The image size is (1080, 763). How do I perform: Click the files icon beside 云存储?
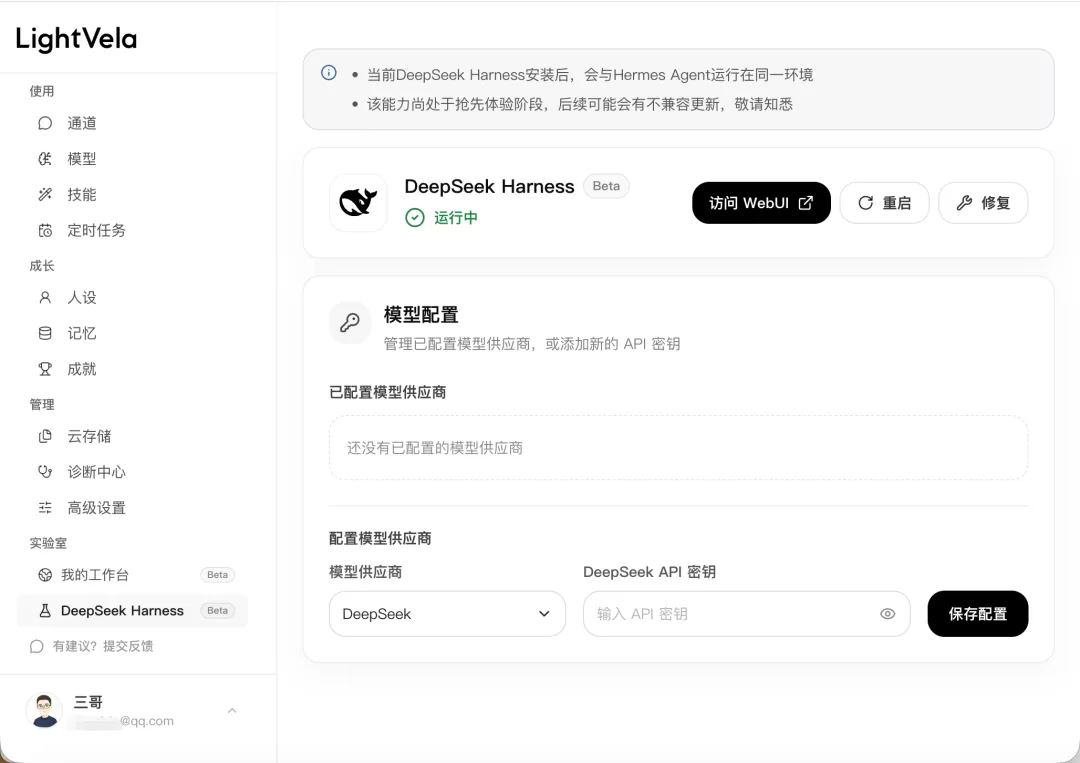click(x=45, y=436)
